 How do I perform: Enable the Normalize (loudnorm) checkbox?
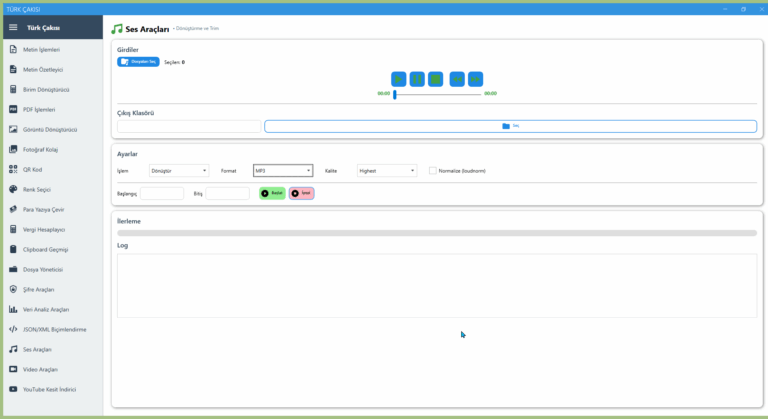433,170
